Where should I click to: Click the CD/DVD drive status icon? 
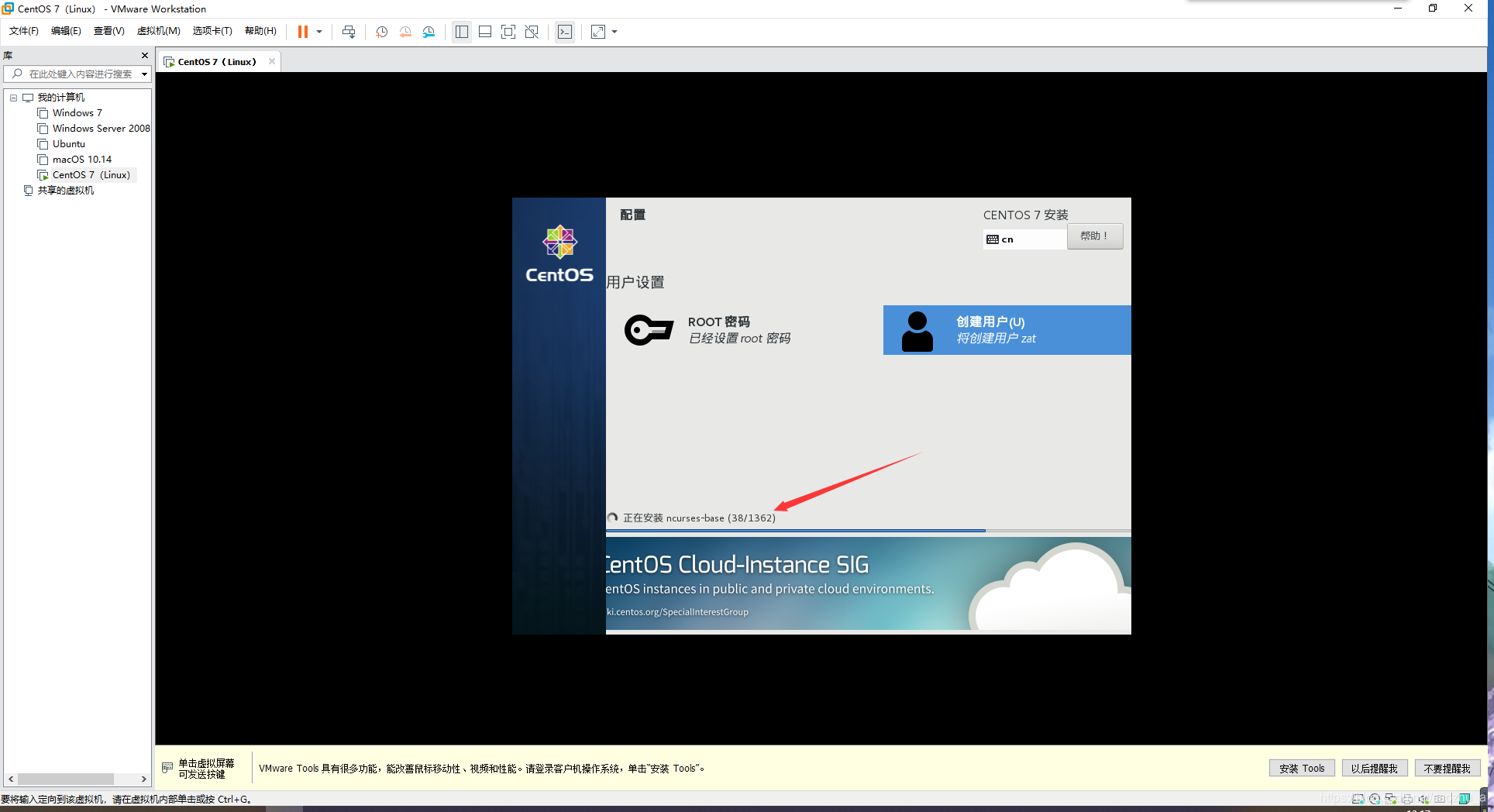(x=1375, y=799)
